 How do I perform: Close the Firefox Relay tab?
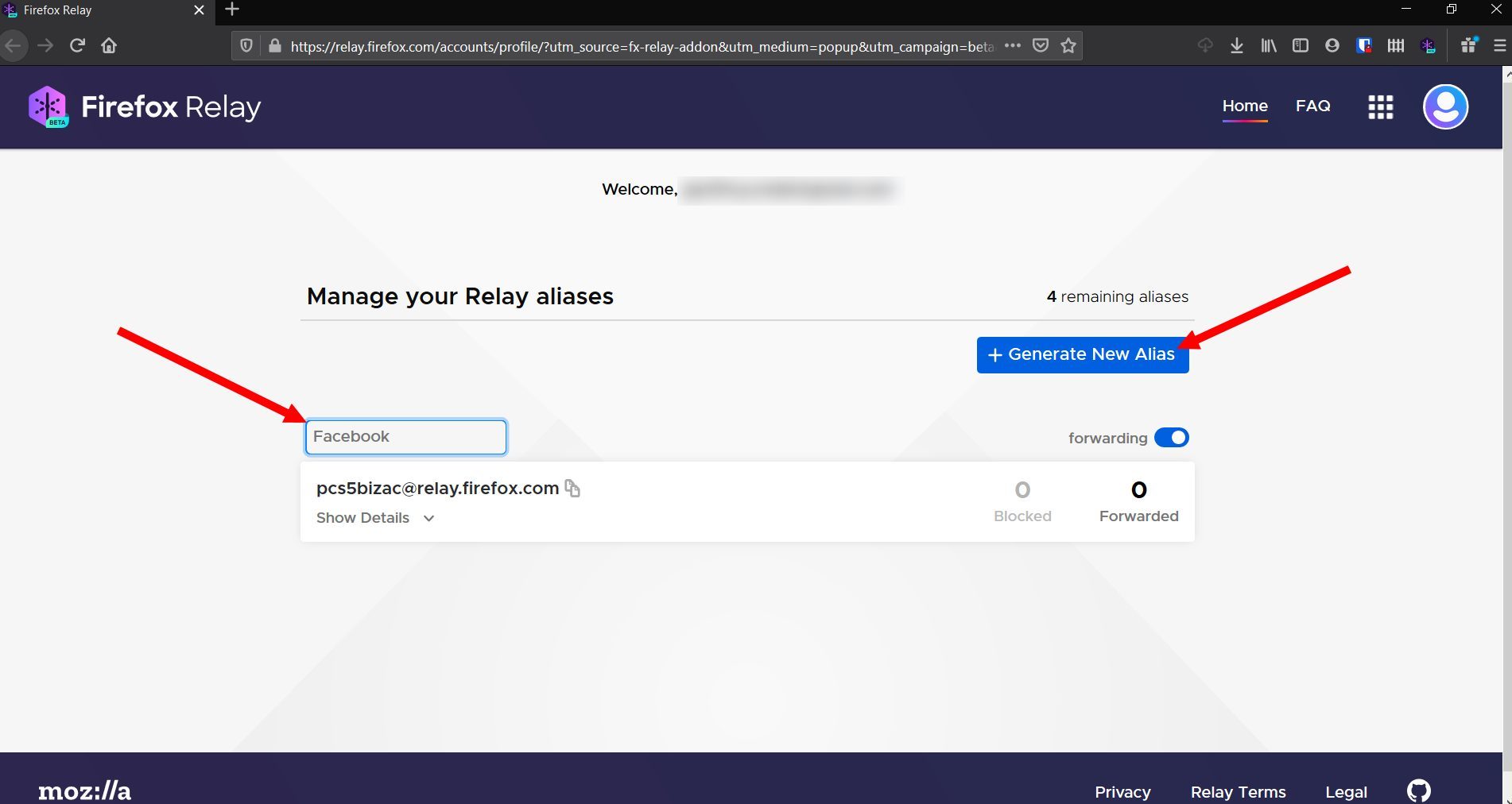[199, 10]
